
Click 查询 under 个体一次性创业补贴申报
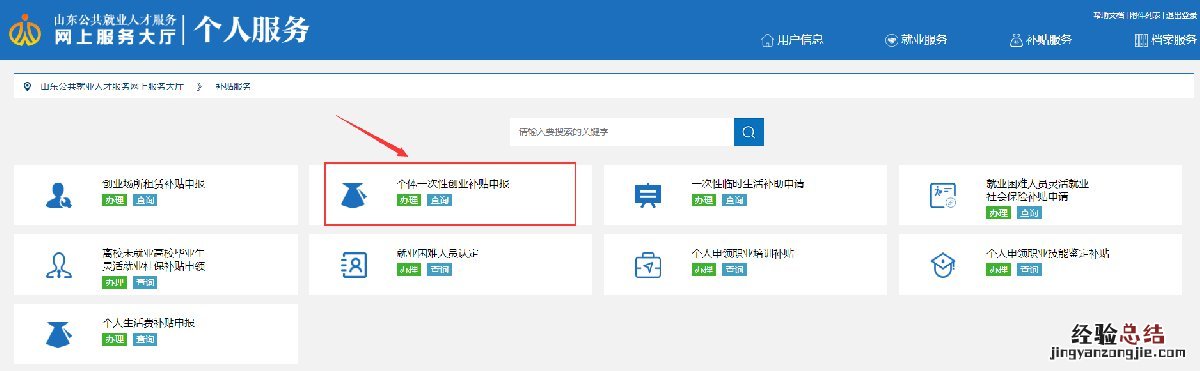click(439, 200)
